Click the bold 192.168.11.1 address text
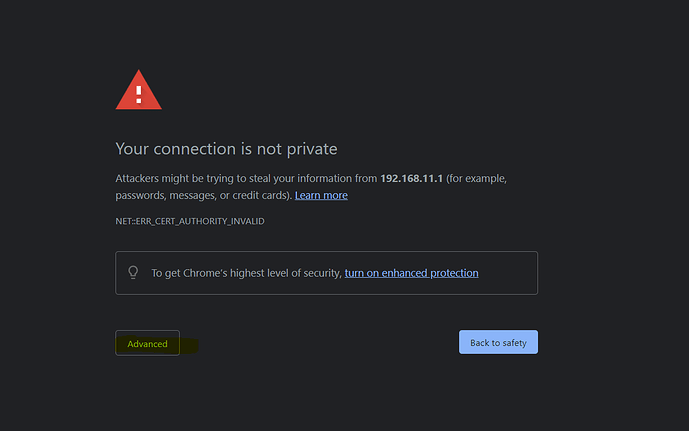The height and width of the screenshot is (431, 689). (411, 178)
